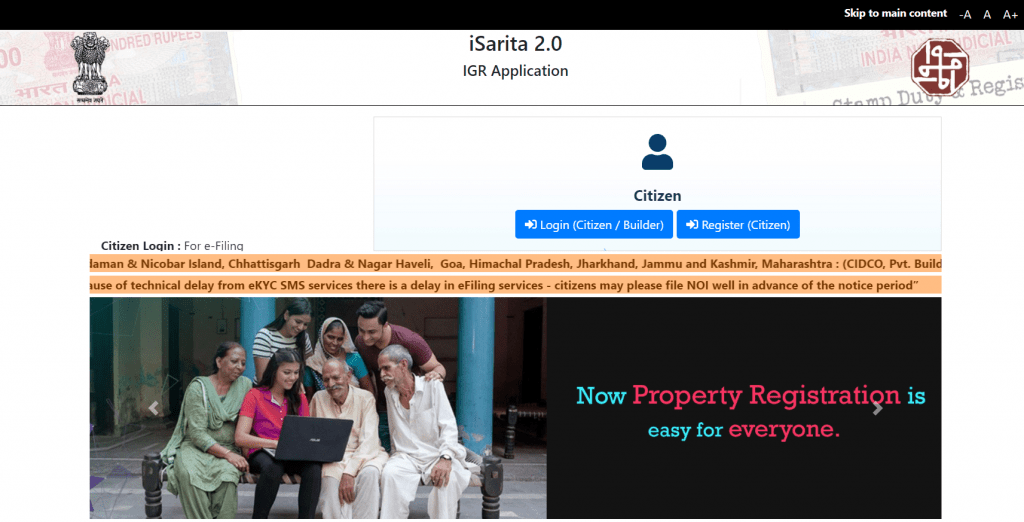Advance to the next carousel slide
The width and height of the screenshot is (1024, 522).
click(877, 408)
